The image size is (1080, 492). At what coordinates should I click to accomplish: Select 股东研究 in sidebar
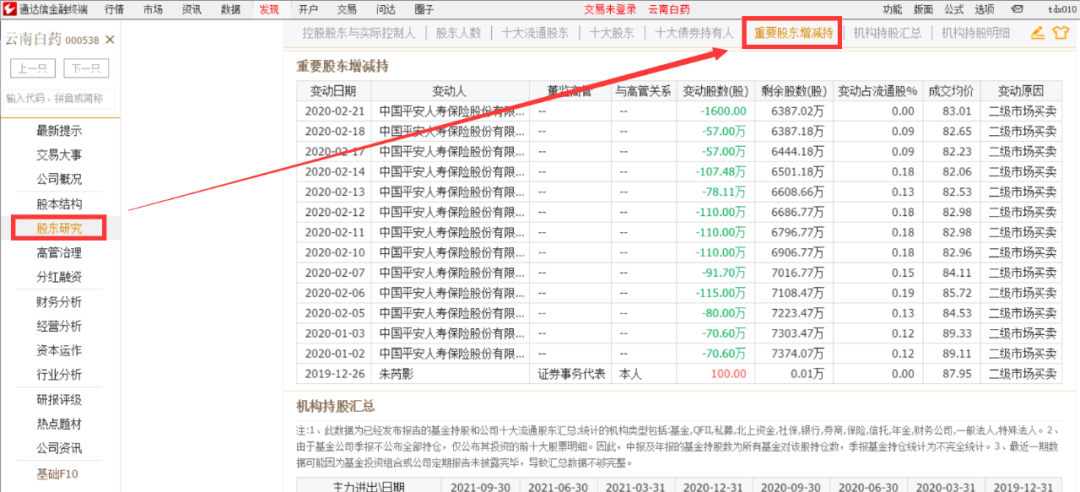(59, 228)
